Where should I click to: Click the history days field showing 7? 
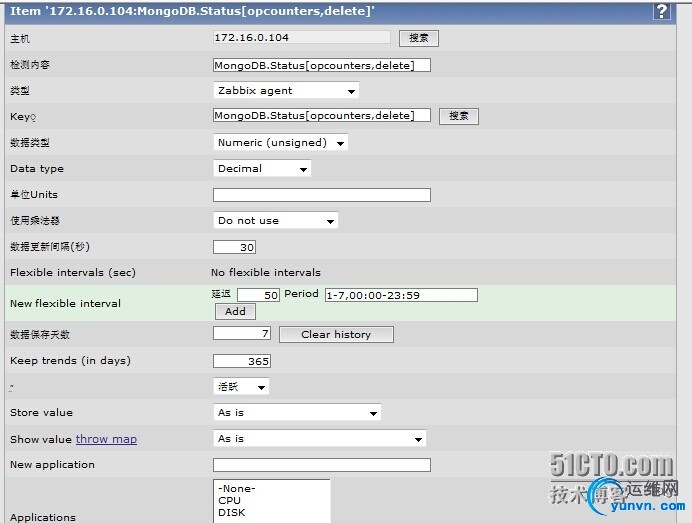tap(242, 333)
